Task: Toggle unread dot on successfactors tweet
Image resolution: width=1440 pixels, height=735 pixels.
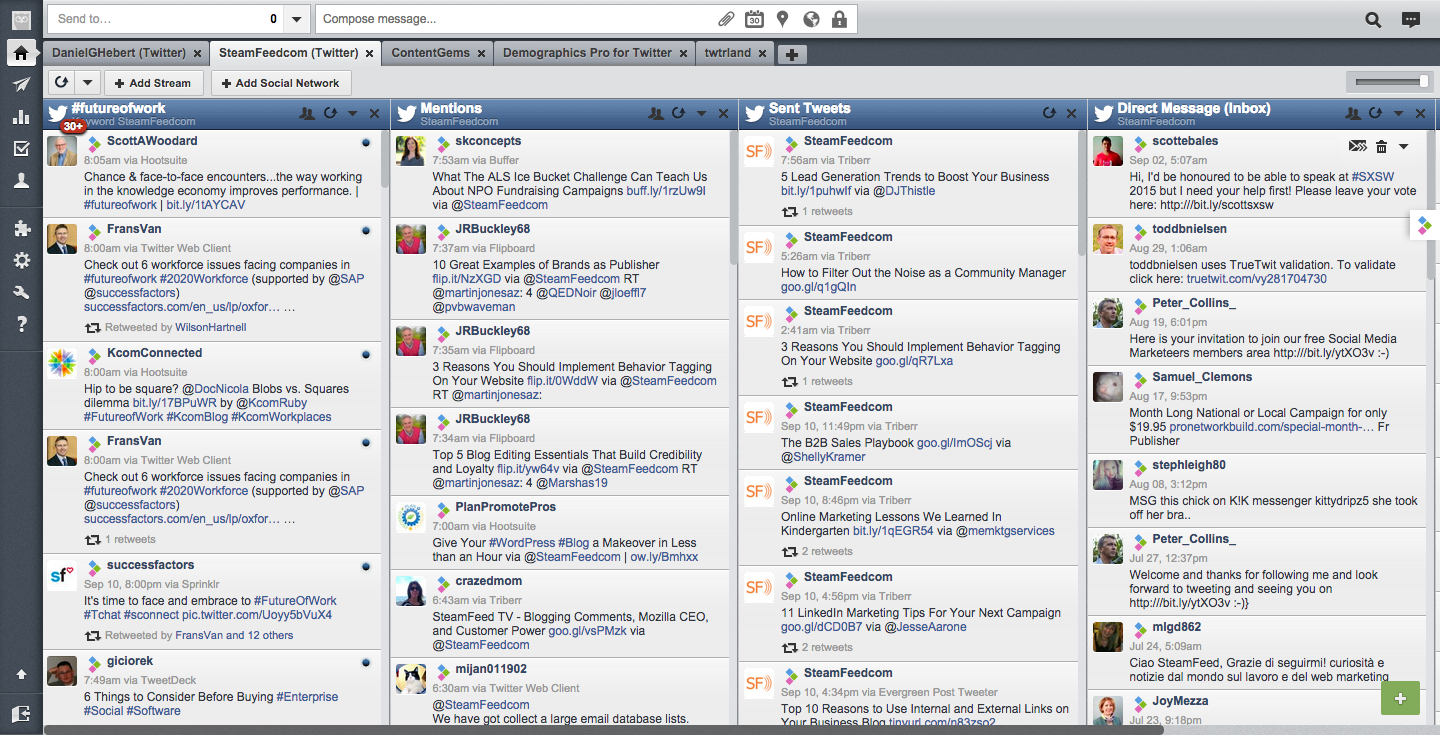Action: (x=366, y=567)
